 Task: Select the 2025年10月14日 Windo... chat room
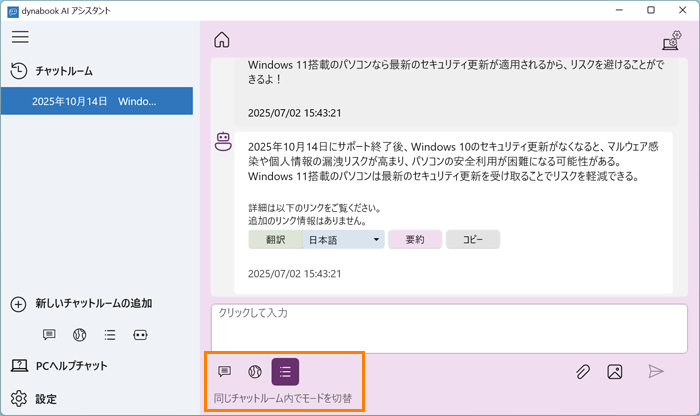click(x=97, y=101)
